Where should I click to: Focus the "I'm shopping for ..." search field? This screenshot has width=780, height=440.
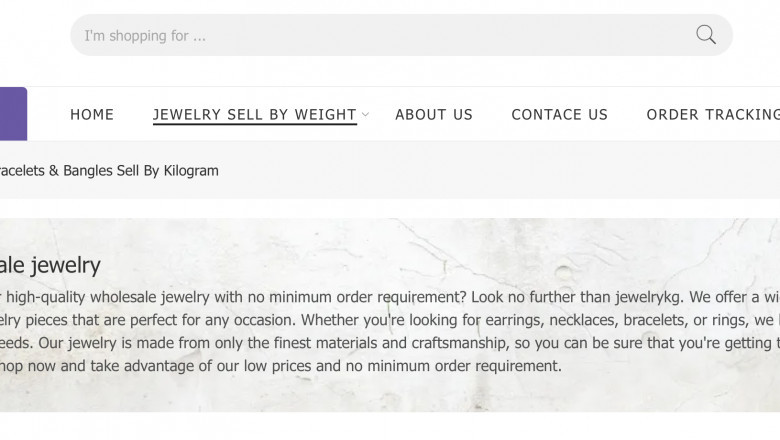point(380,36)
